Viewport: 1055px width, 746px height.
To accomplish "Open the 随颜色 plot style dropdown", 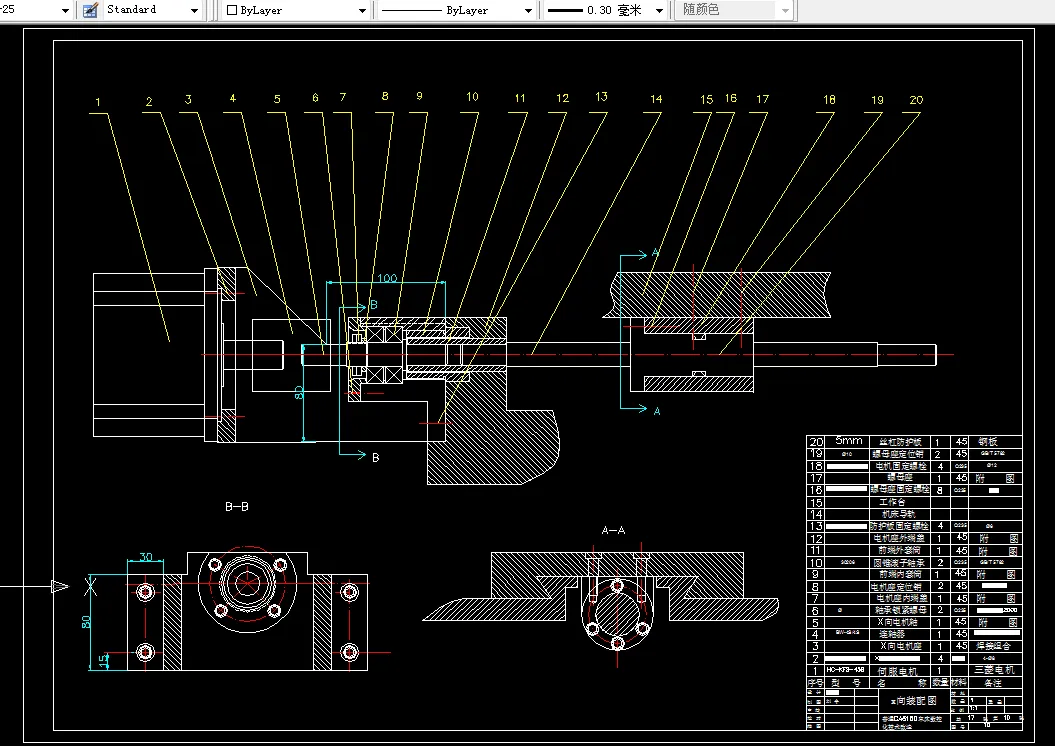I will coord(785,11).
